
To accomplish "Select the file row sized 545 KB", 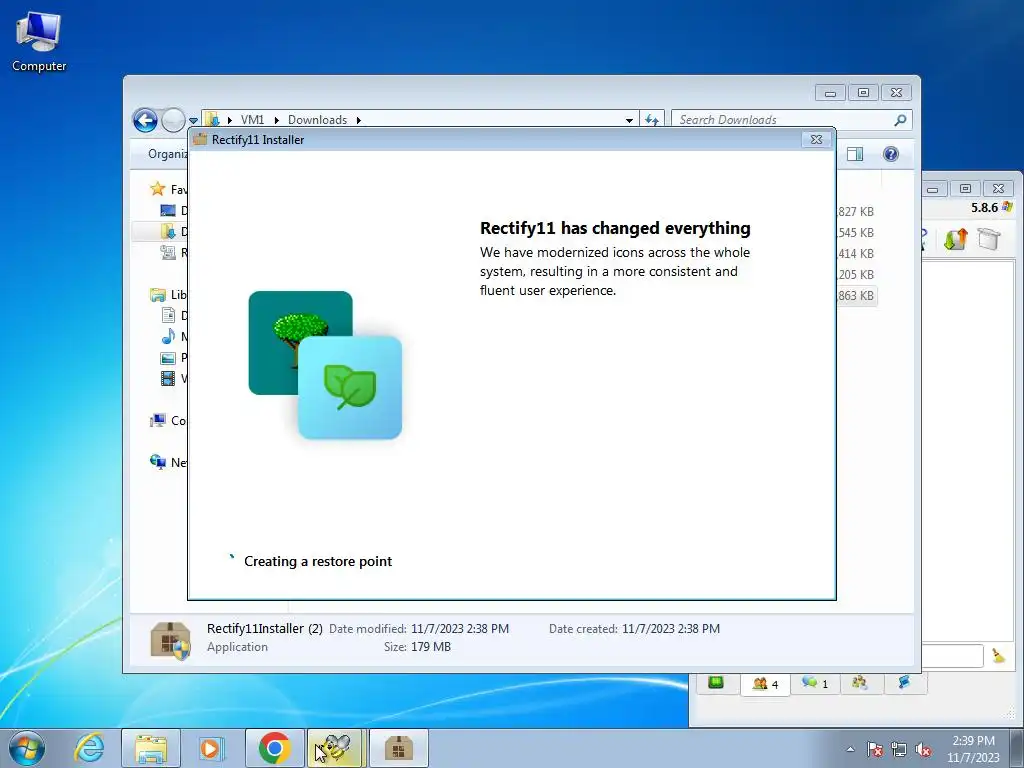I will pyautogui.click(x=856, y=232).
